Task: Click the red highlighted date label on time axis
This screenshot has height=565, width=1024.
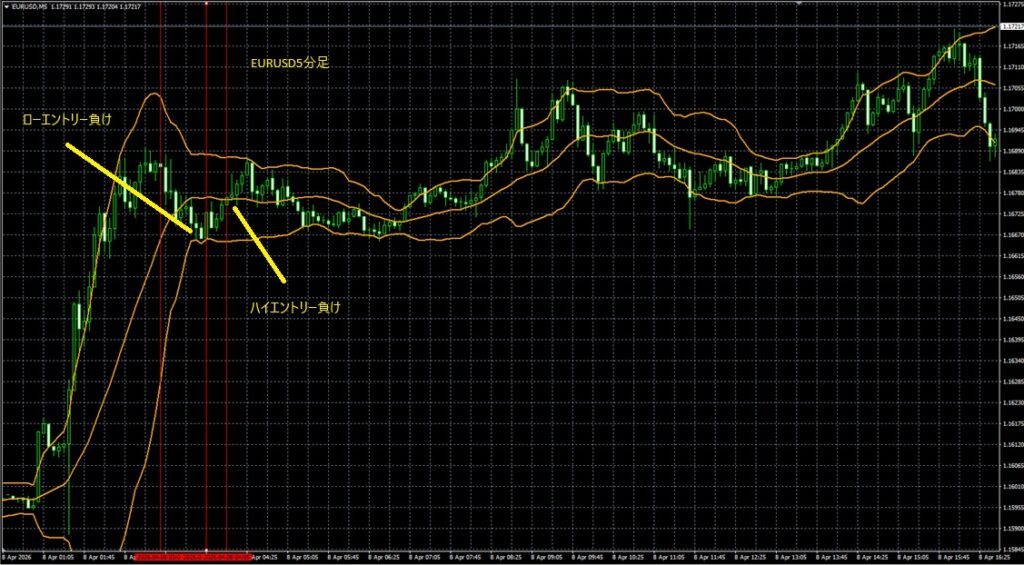Action: [191, 558]
